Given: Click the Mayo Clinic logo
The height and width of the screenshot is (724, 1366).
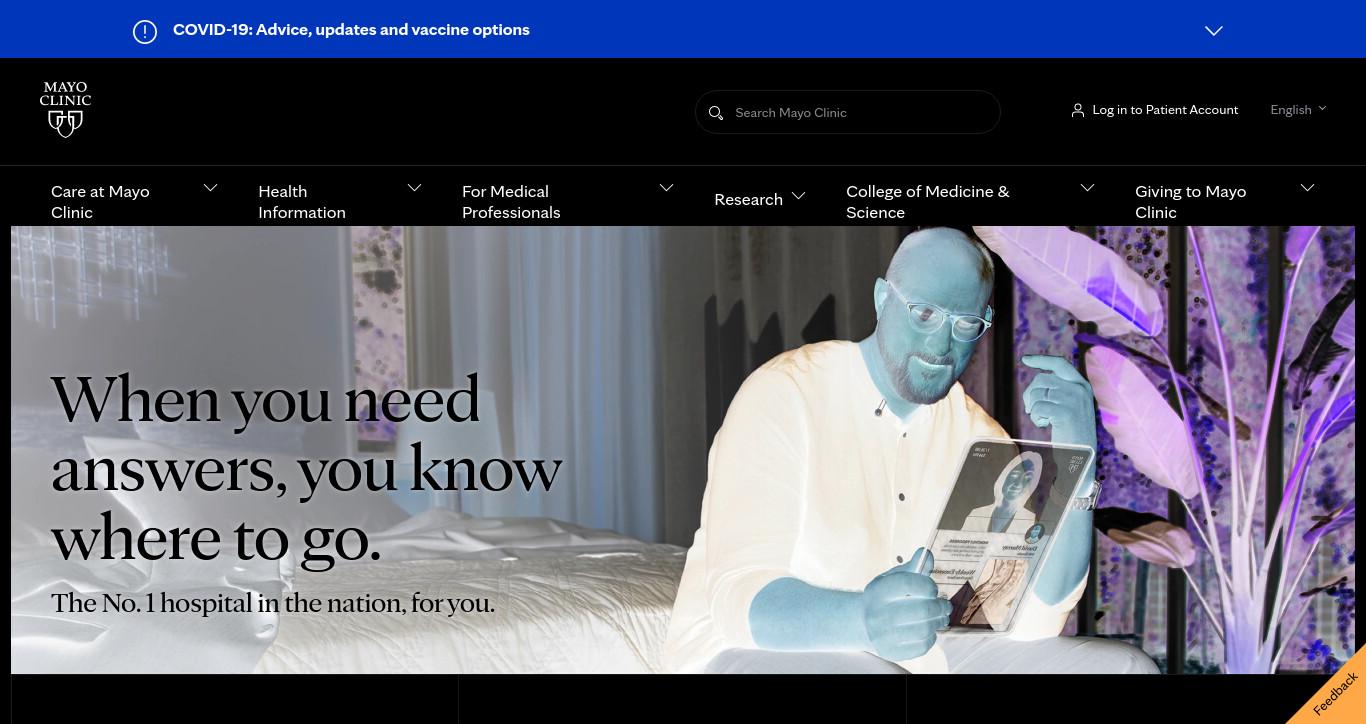Looking at the screenshot, I should (65, 109).
